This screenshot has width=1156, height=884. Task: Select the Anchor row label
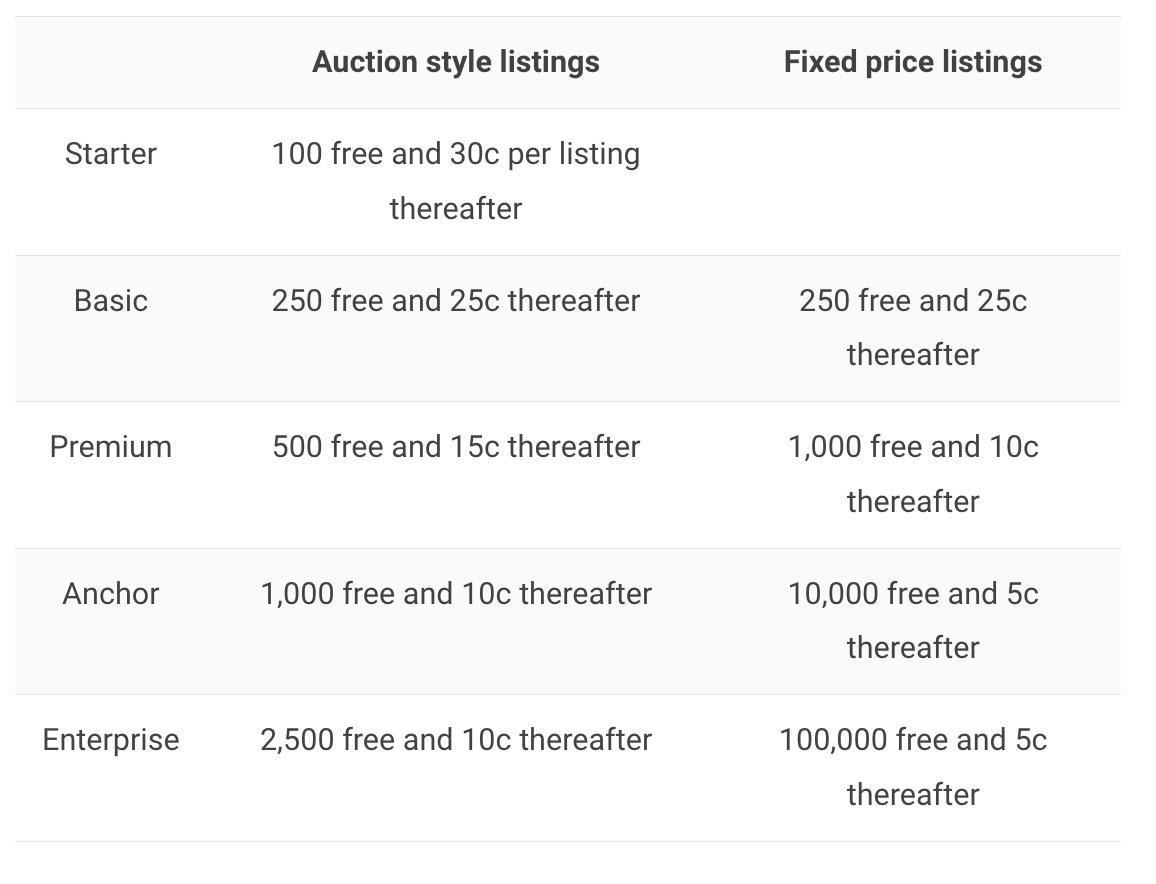point(111,594)
